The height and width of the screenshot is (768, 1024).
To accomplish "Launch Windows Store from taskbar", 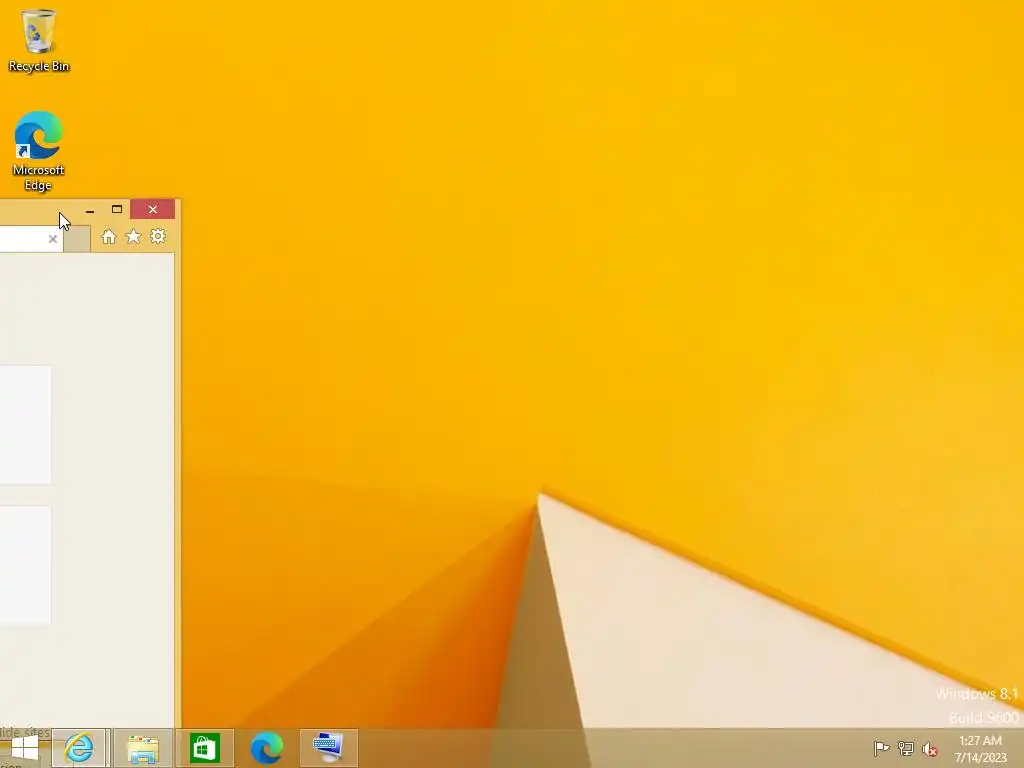I will 204,748.
